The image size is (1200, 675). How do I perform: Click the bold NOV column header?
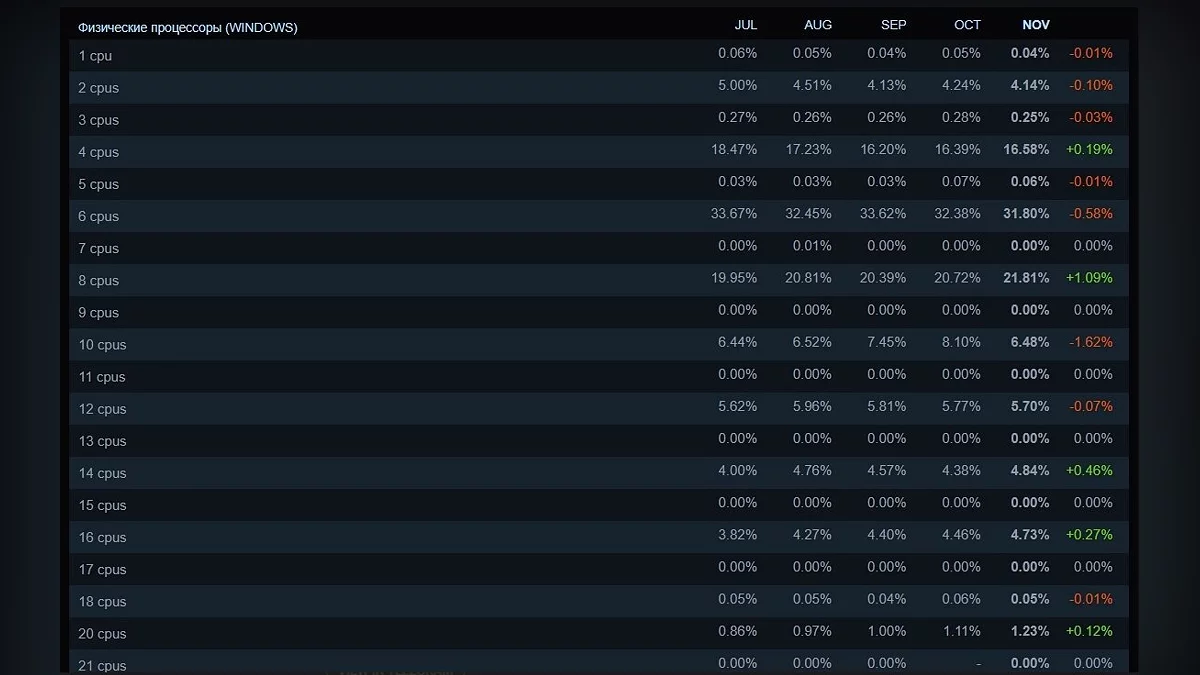1036,25
